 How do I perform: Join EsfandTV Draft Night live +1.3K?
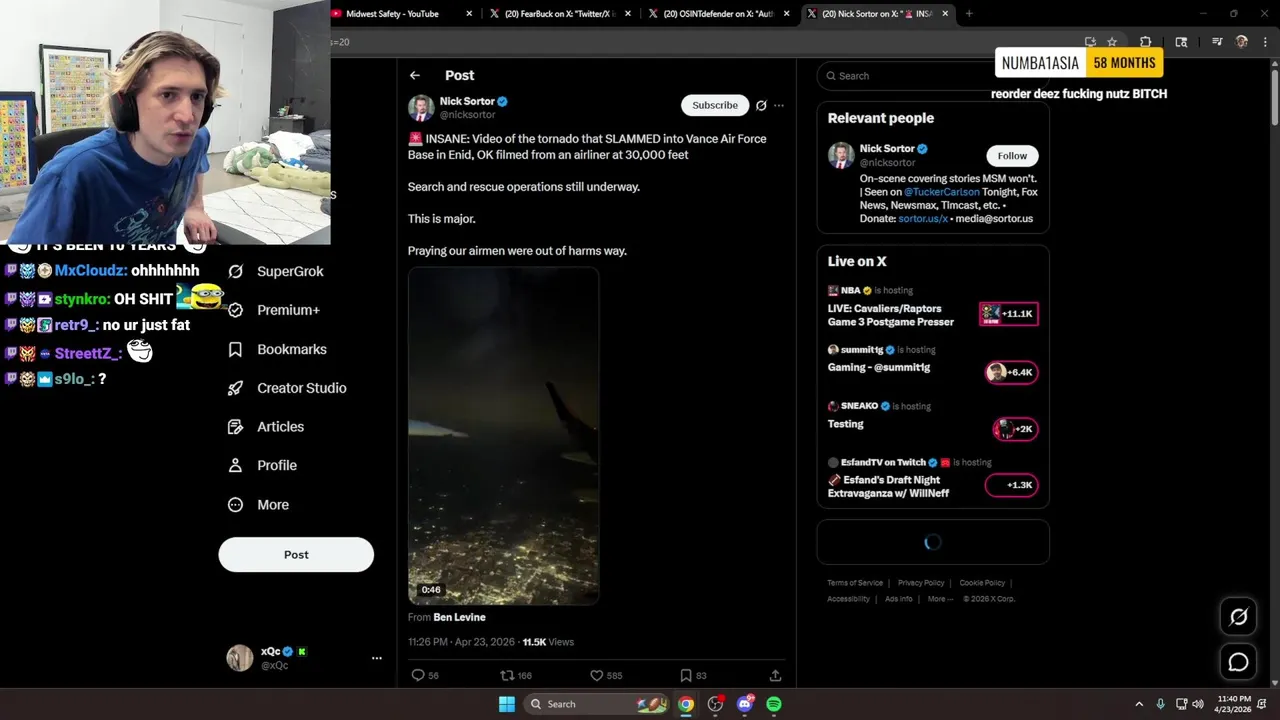pyautogui.click(x=1011, y=485)
